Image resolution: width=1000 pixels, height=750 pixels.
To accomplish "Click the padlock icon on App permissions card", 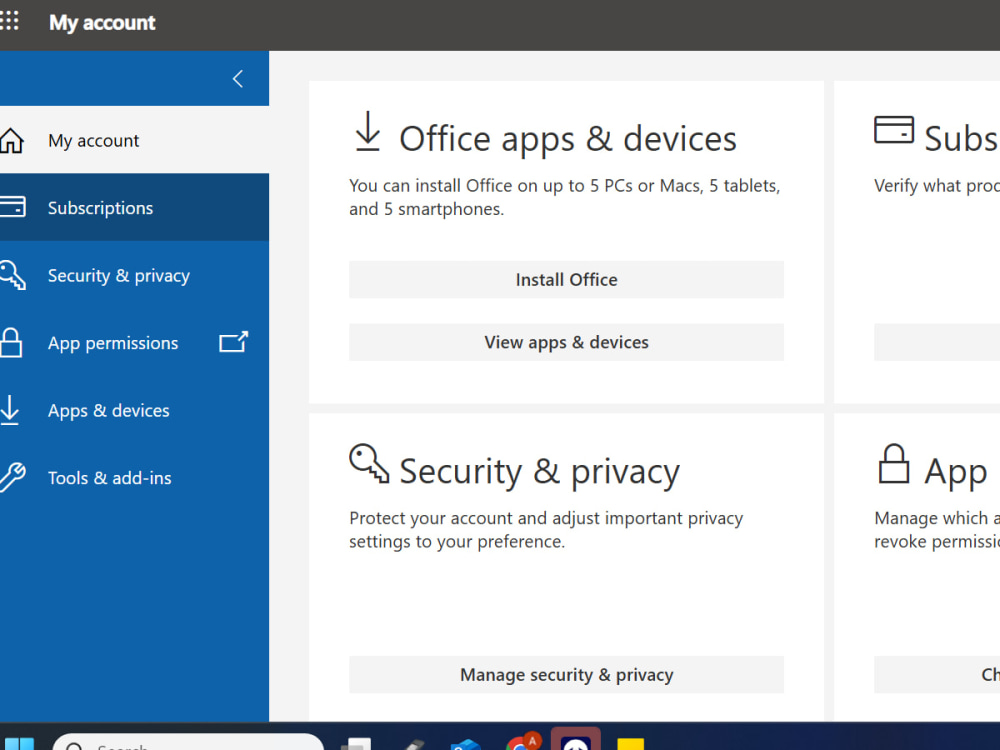I will coord(893,464).
